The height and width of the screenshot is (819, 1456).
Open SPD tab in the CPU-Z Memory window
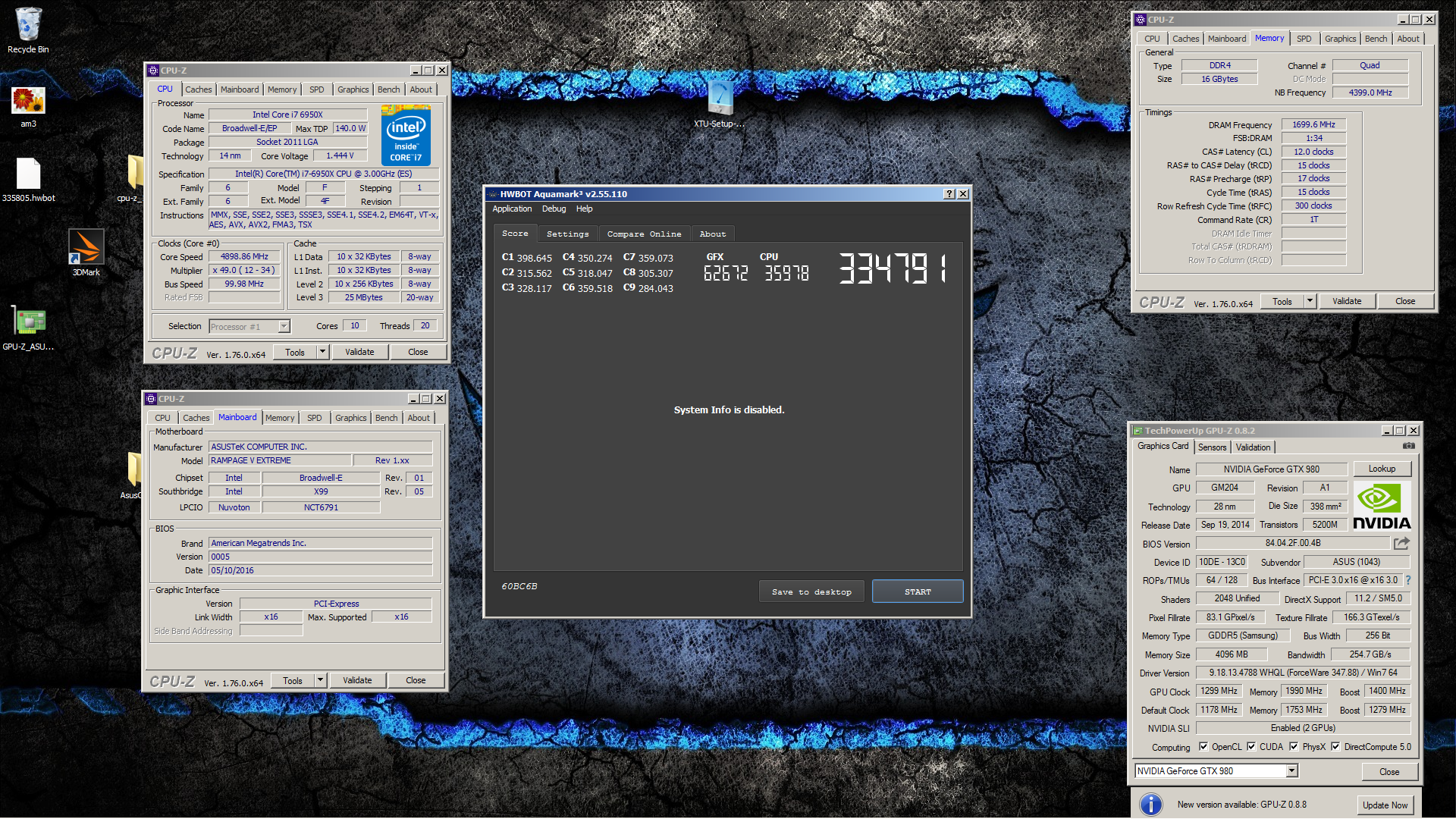pos(1304,39)
